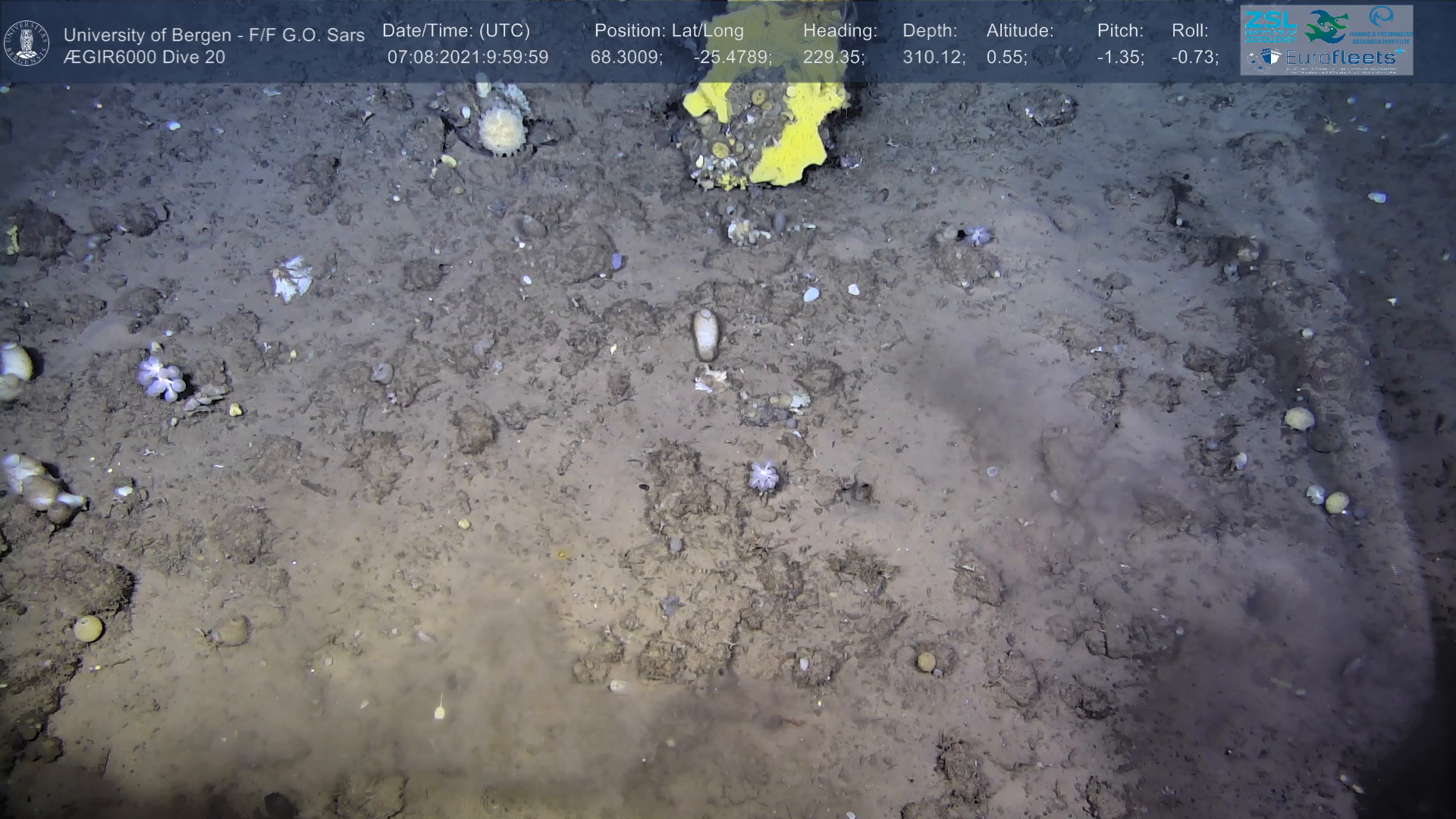Select the longitude value -25.4789
This screenshot has width=1456, height=819.
click(732, 58)
